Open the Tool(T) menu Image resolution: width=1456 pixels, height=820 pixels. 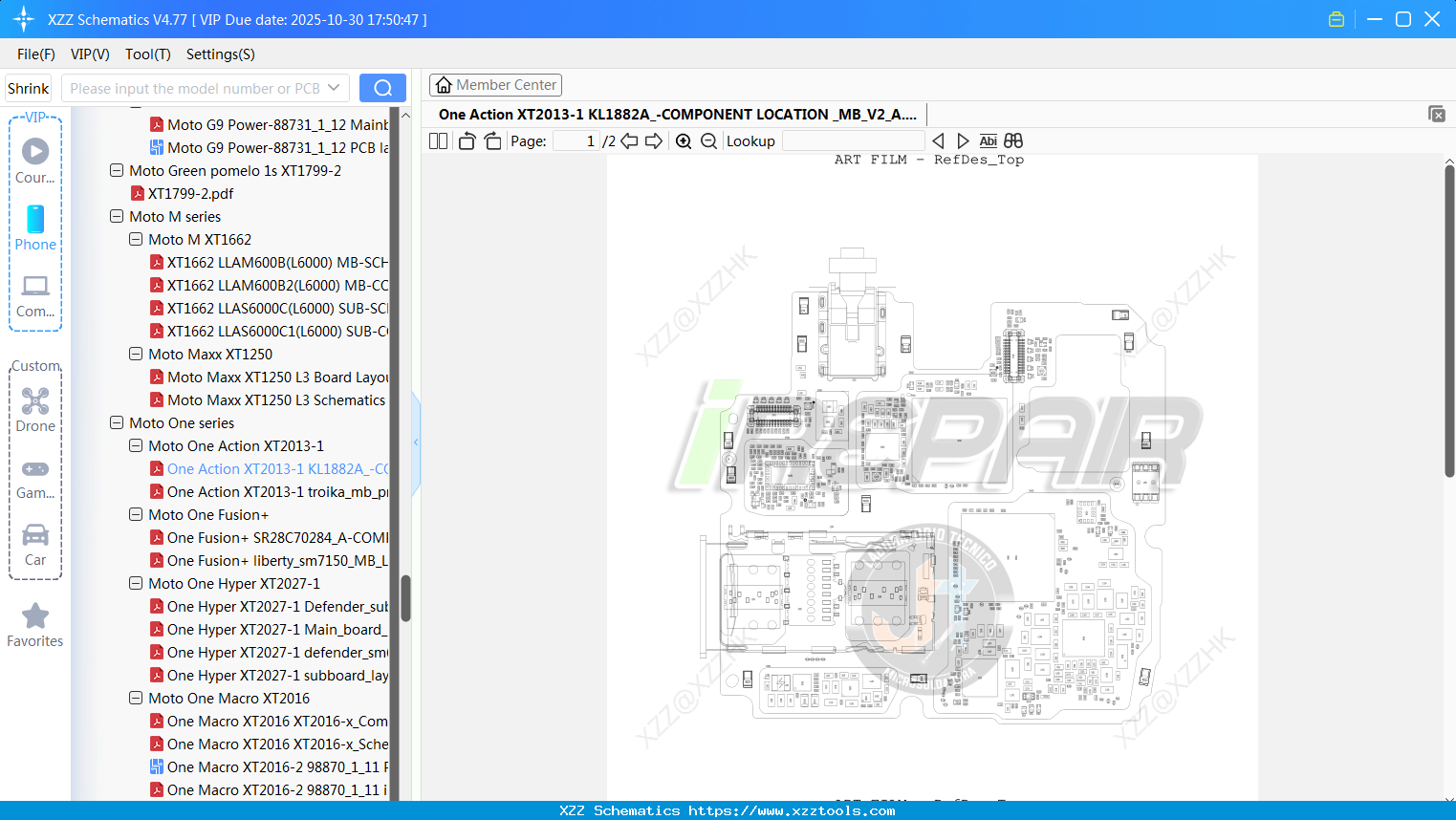[147, 54]
